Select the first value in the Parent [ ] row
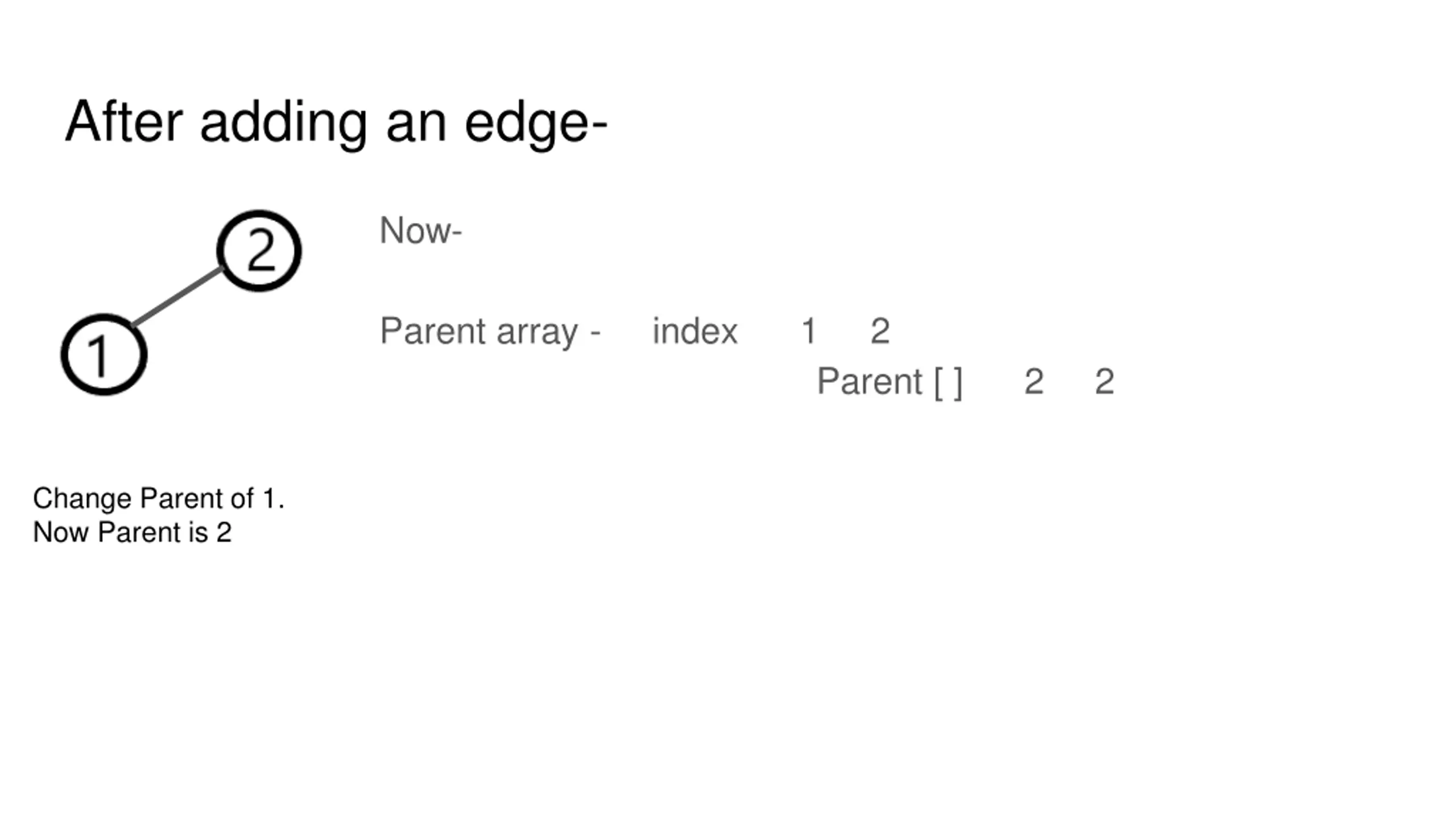 pyautogui.click(x=1033, y=381)
